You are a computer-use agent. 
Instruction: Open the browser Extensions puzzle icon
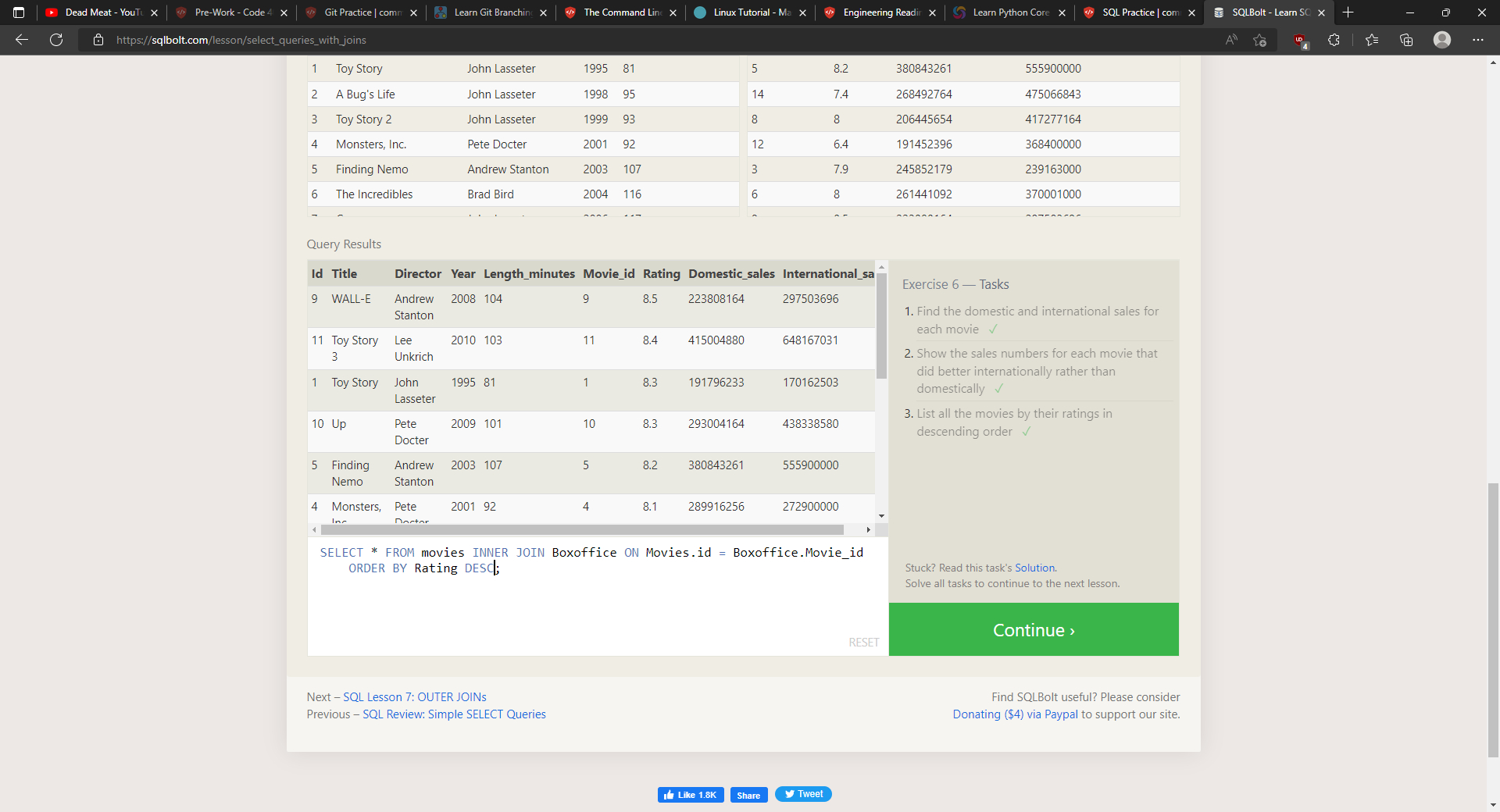tap(1334, 40)
